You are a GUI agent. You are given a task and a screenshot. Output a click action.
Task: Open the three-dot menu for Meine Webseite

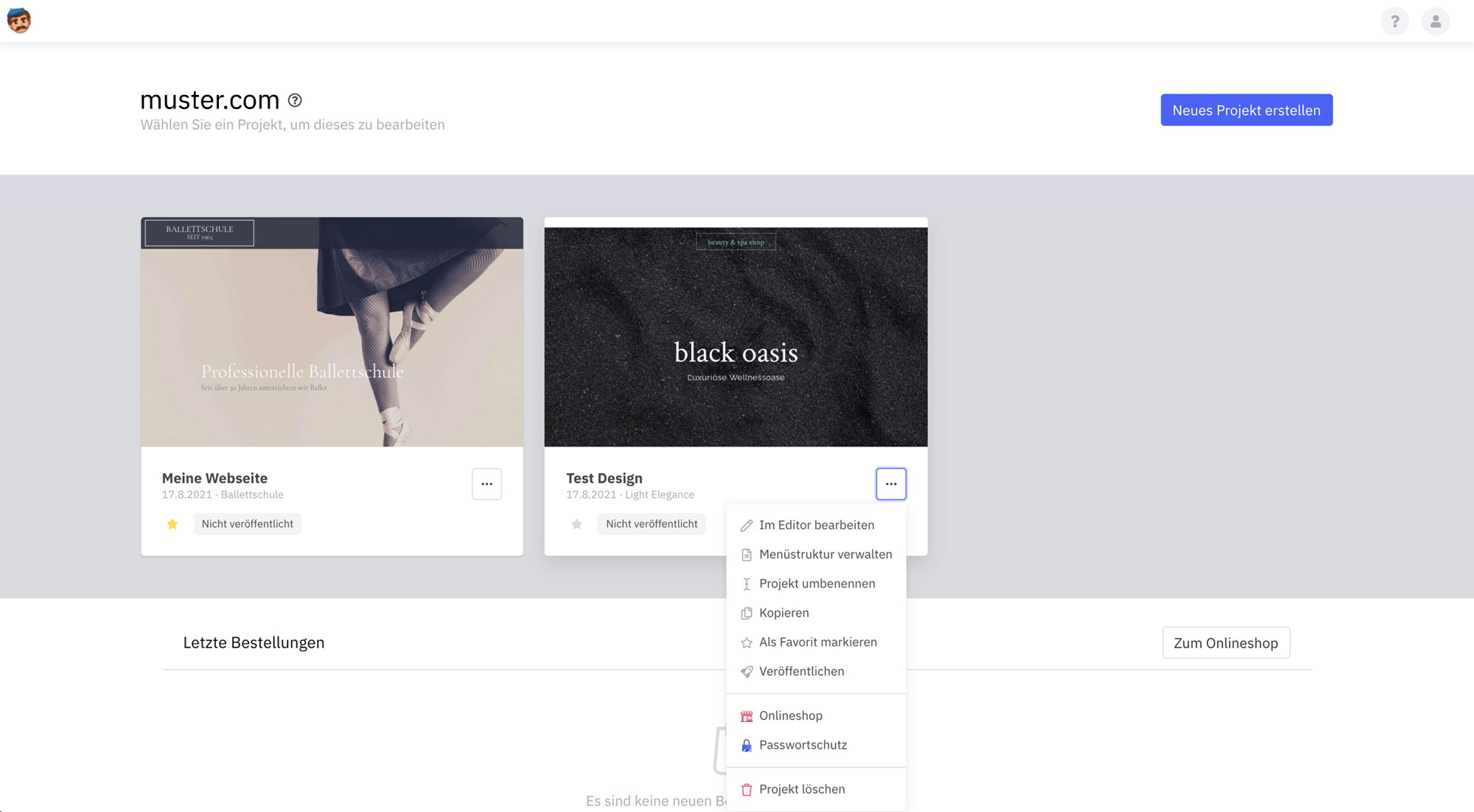486,484
